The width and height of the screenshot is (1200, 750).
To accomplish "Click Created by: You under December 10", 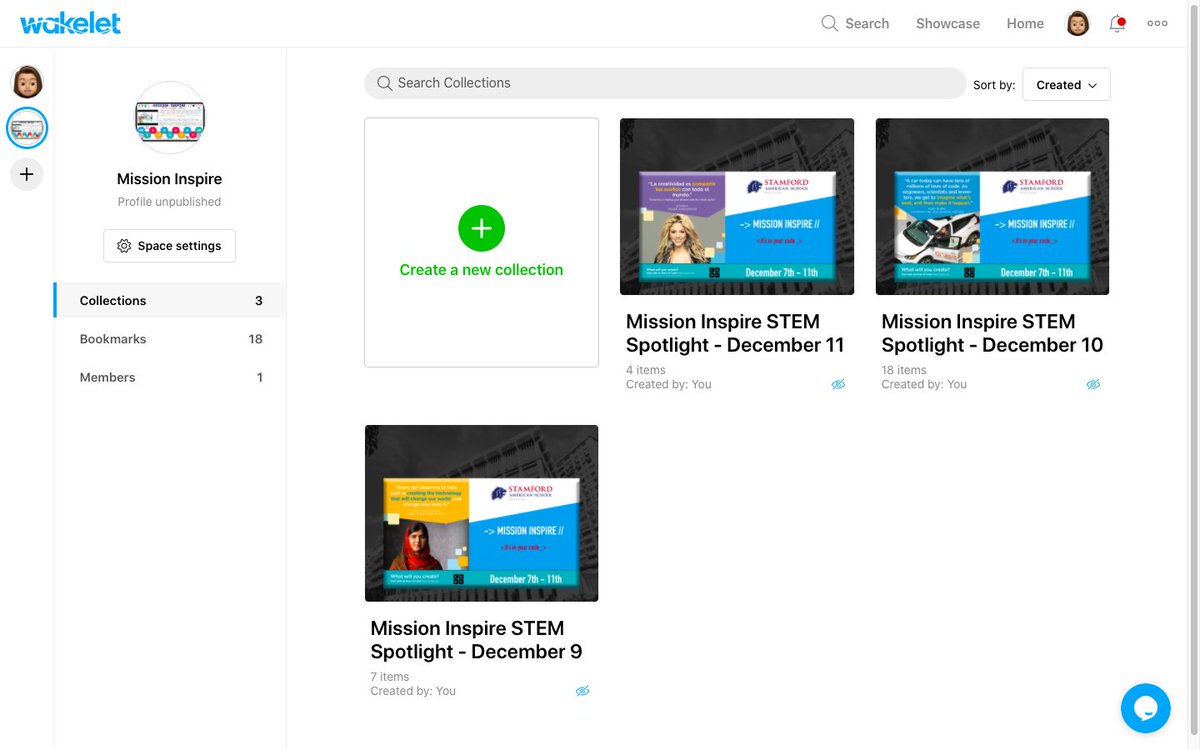I will [x=924, y=384].
